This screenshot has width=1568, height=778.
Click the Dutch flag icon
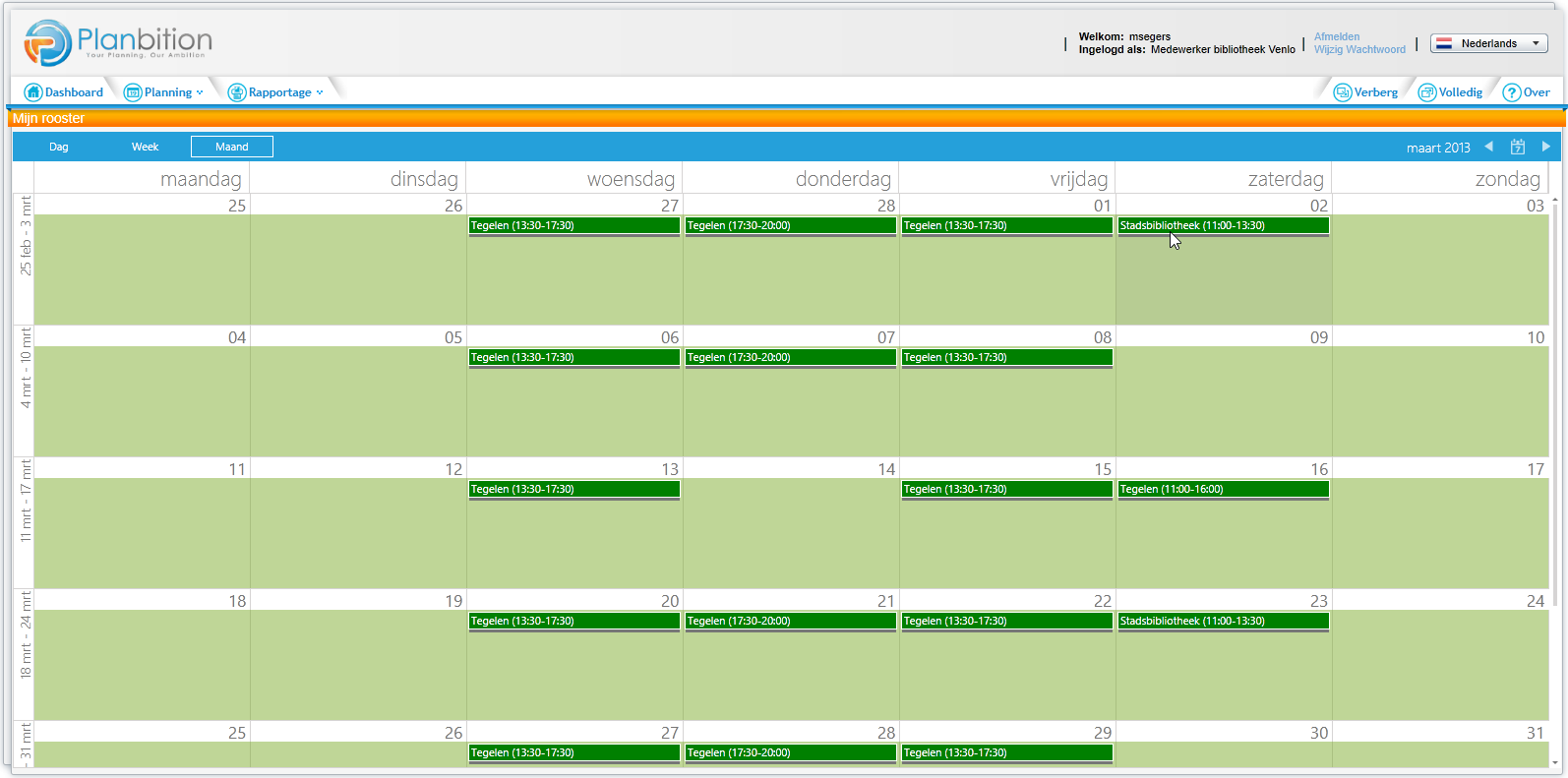point(1444,43)
